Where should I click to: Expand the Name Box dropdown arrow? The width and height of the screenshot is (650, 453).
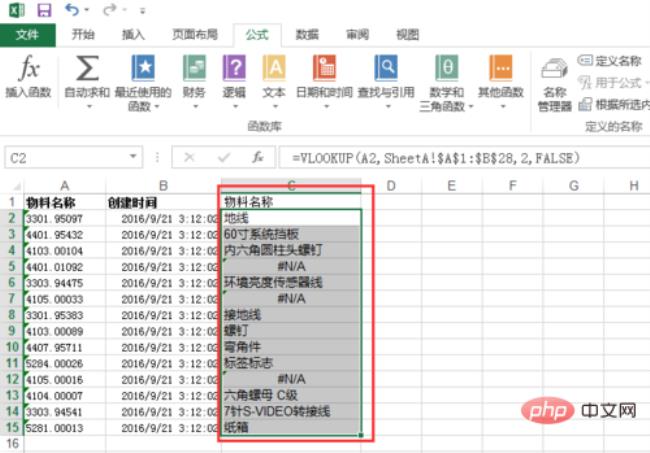coord(133,157)
